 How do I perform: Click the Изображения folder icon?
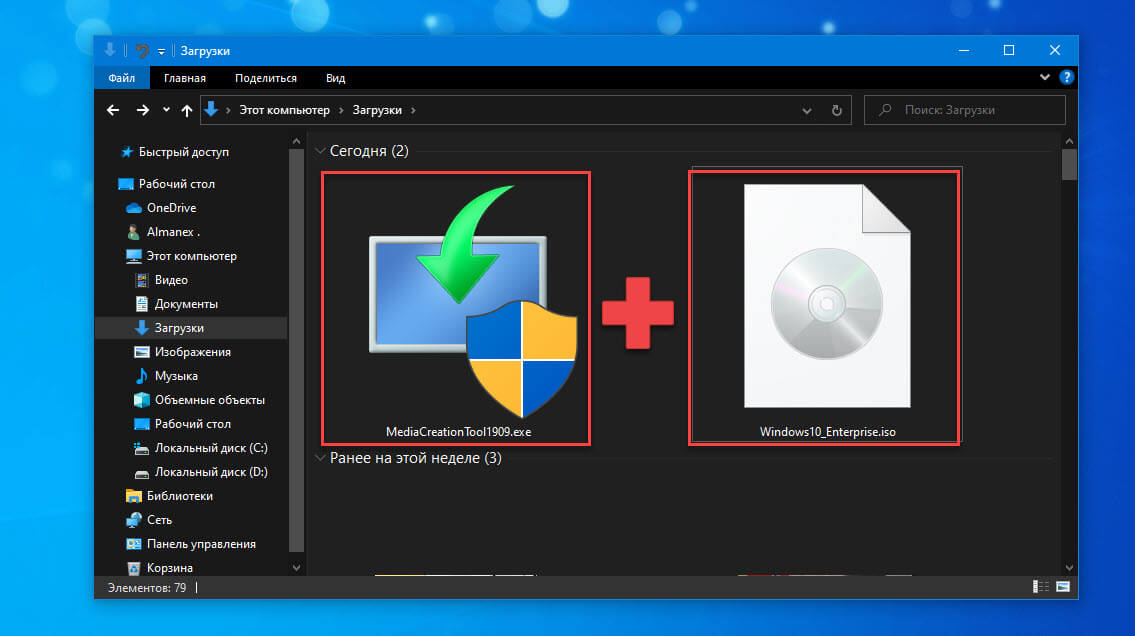click(x=142, y=352)
